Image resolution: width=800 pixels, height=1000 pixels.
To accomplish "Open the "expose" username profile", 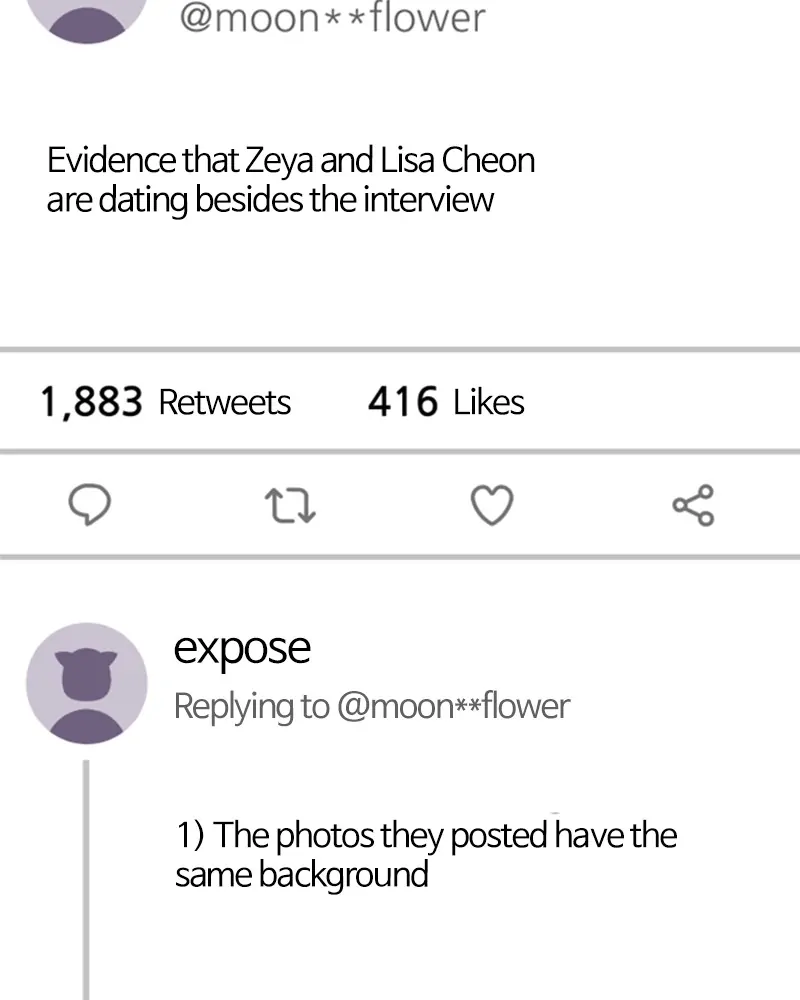I will click(x=242, y=648).
